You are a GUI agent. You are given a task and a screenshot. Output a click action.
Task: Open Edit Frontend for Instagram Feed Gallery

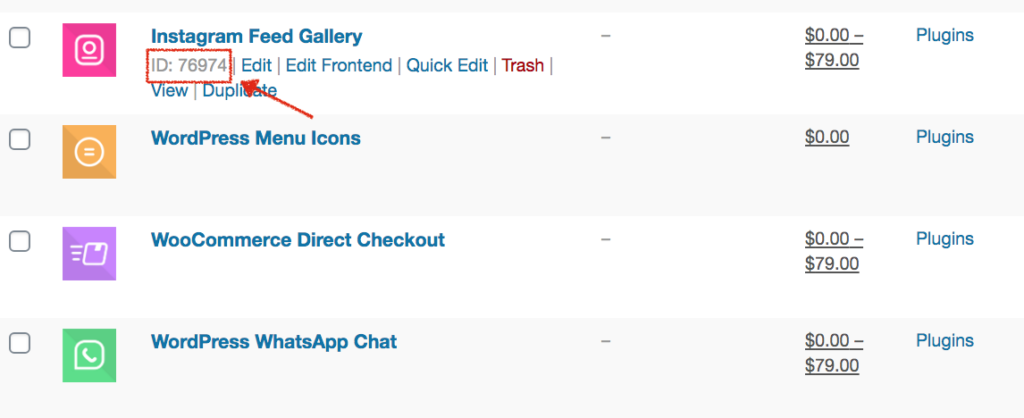(339, 66)
